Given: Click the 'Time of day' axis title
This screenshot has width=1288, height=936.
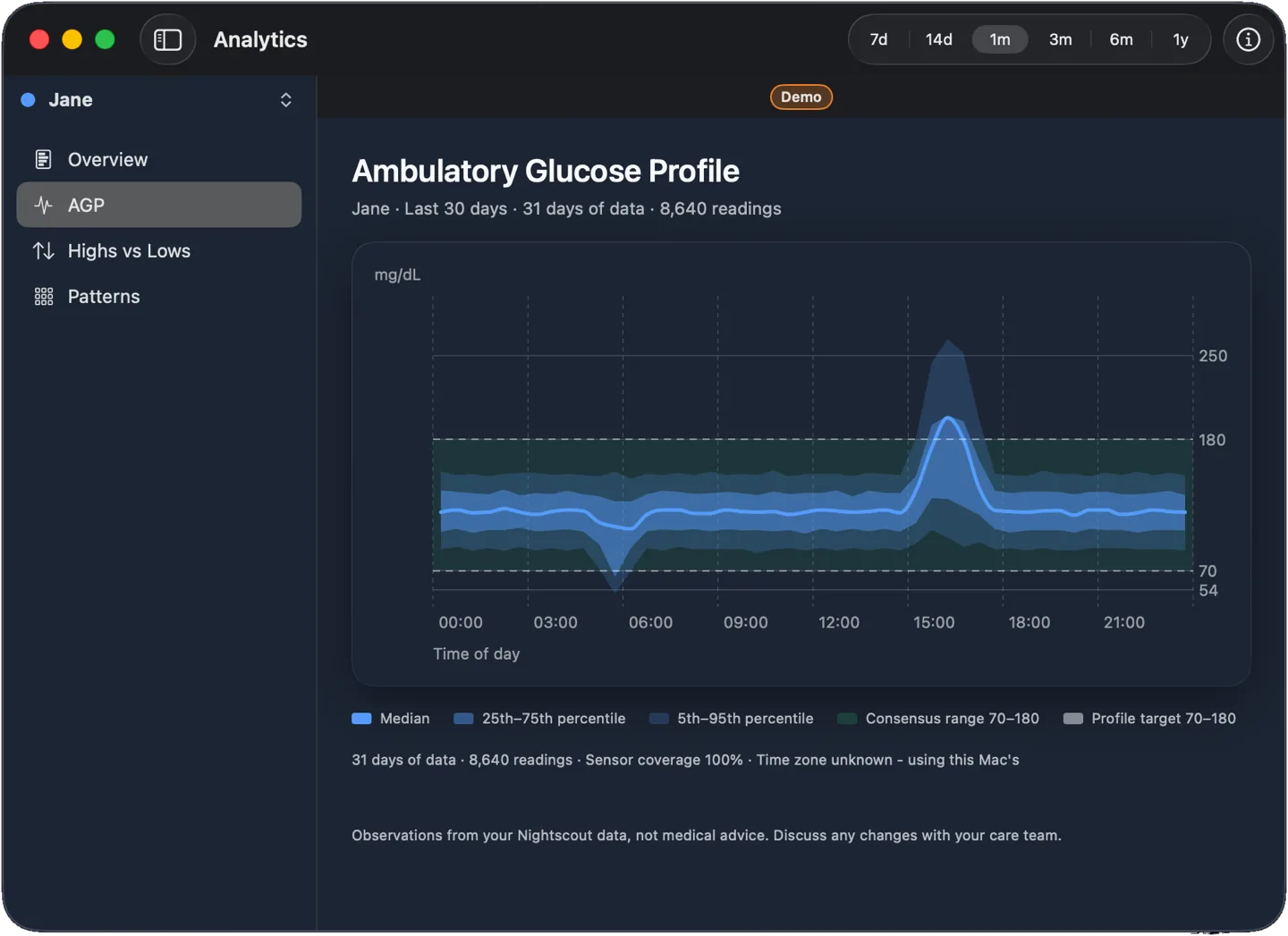Looking at the screenshot, I should [477, 654].
